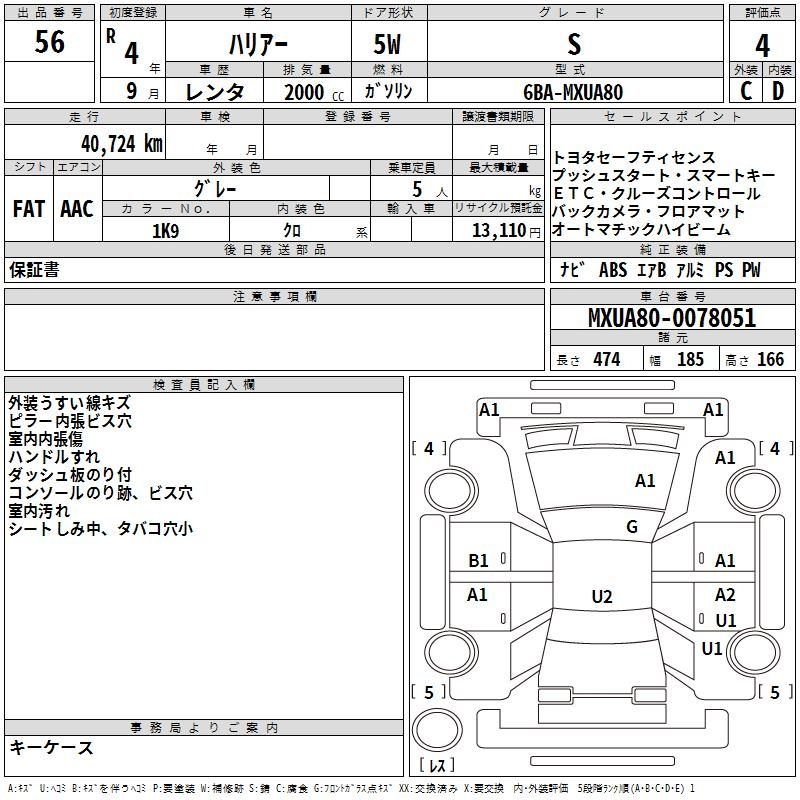This screenshot has width=800, height=800.
Task: Select the note ダッシュ板のり付
Action: pyautogui.click(x=70, y=474)
